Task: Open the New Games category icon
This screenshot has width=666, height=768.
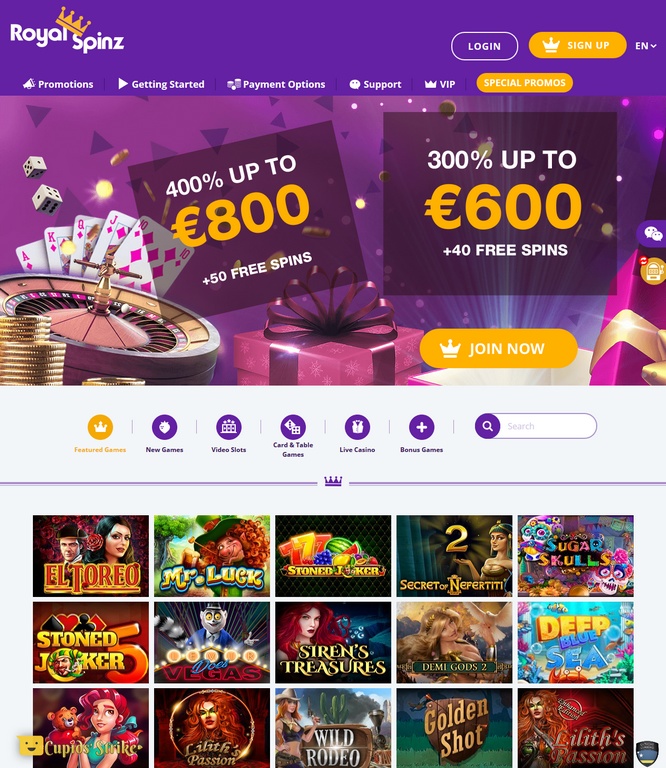Action: [165, 427]
